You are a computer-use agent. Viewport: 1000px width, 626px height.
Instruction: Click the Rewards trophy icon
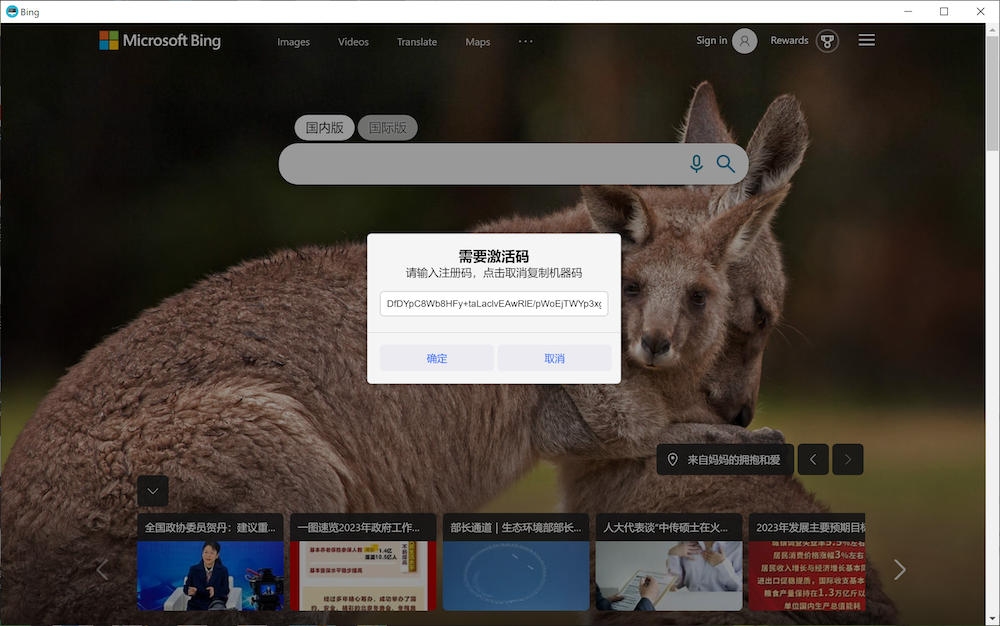click(827, 41)
